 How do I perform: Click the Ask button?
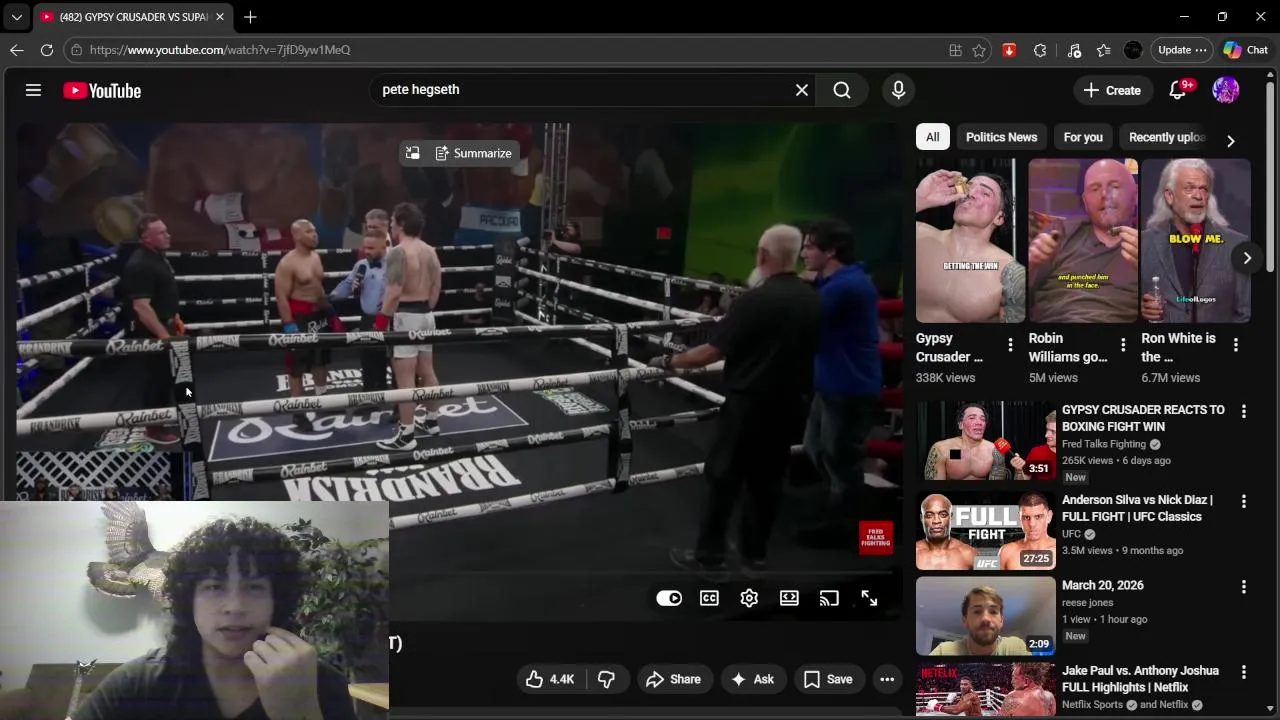[x=753, y=679]
